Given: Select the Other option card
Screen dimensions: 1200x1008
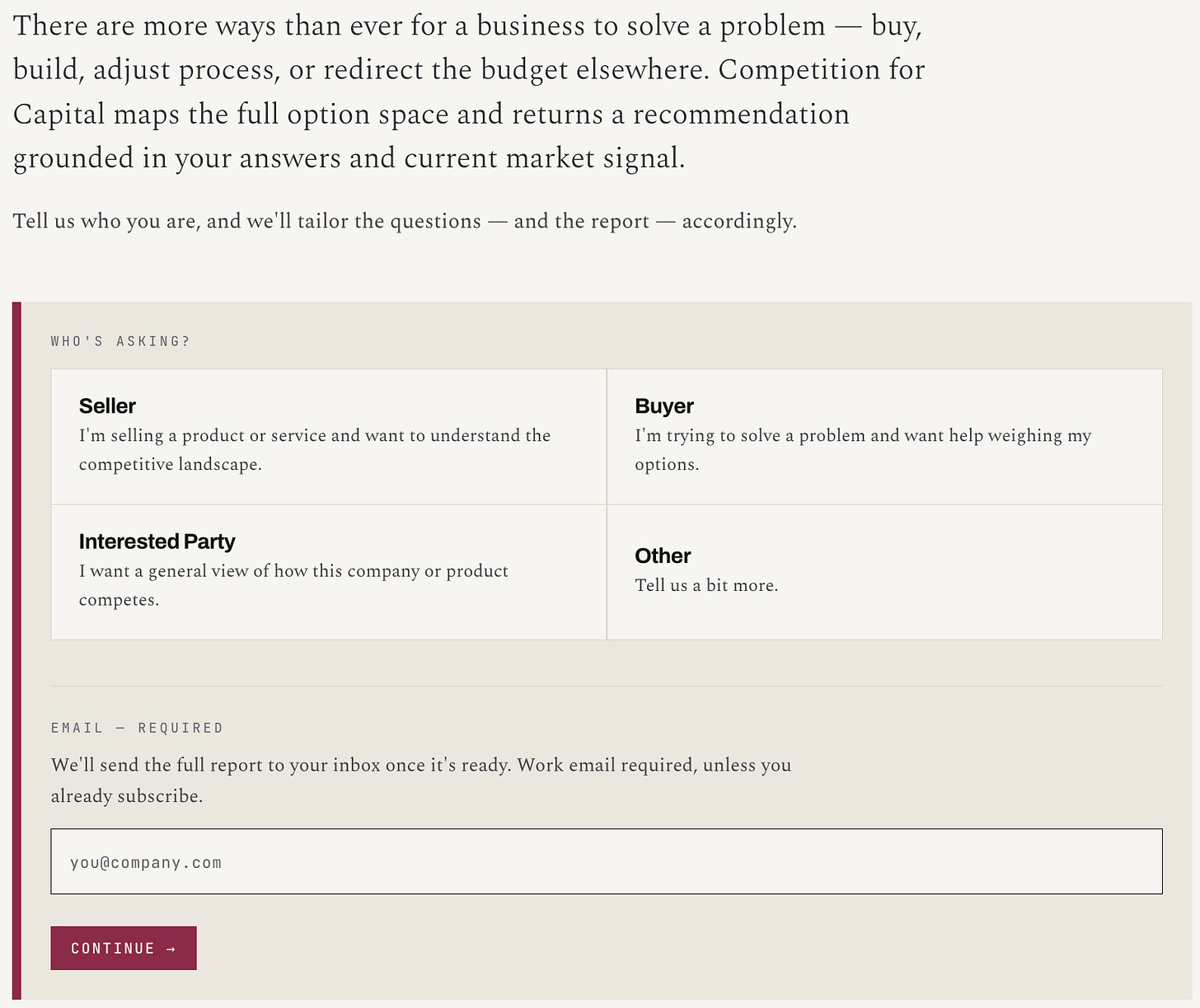Looking at the screenshot, I should 884,572.
